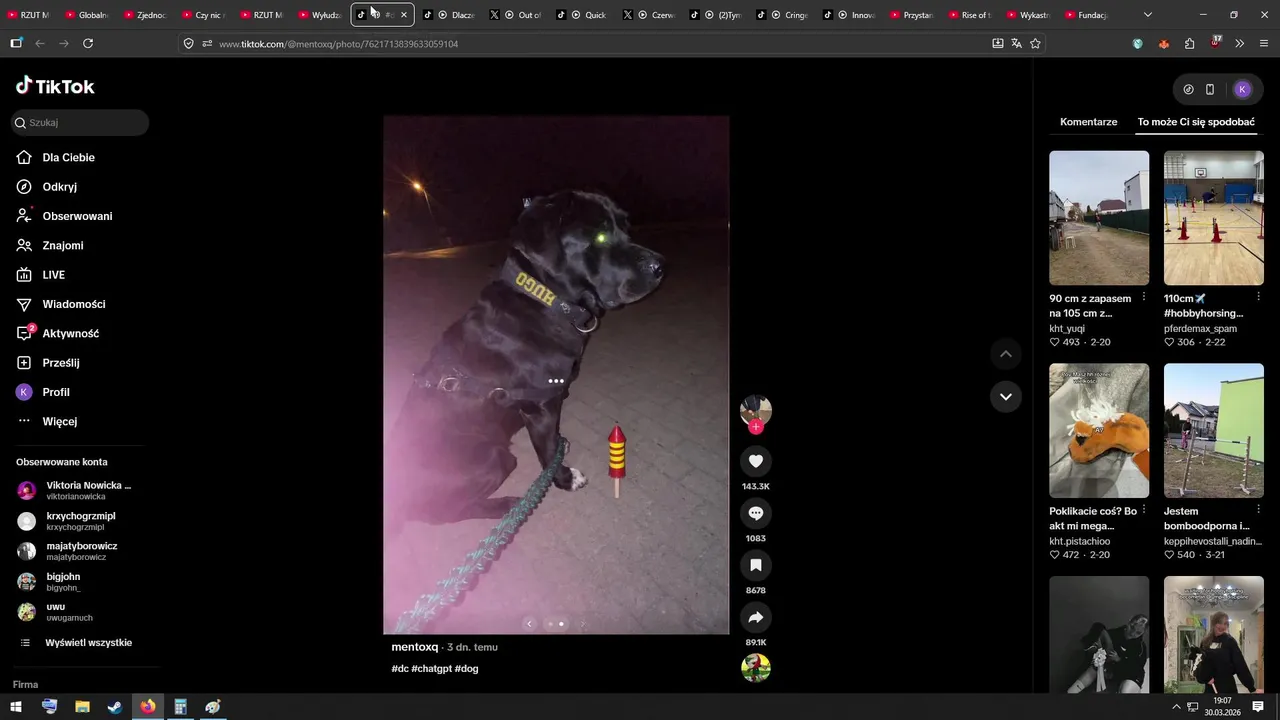Screen dimensions: 1280x720
Task: Open Steam from the taskbar
Action: (115, 707)
